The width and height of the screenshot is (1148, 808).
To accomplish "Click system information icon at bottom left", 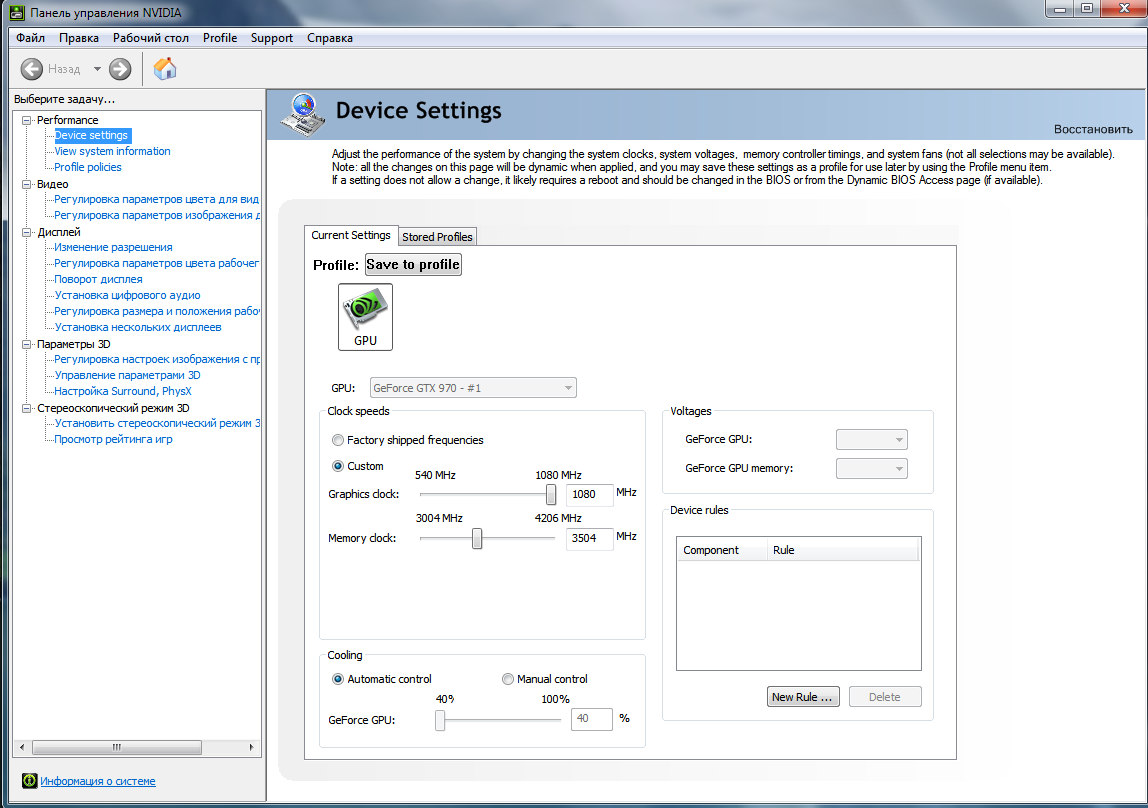I will pyautogui.click(x=29, y=781).
